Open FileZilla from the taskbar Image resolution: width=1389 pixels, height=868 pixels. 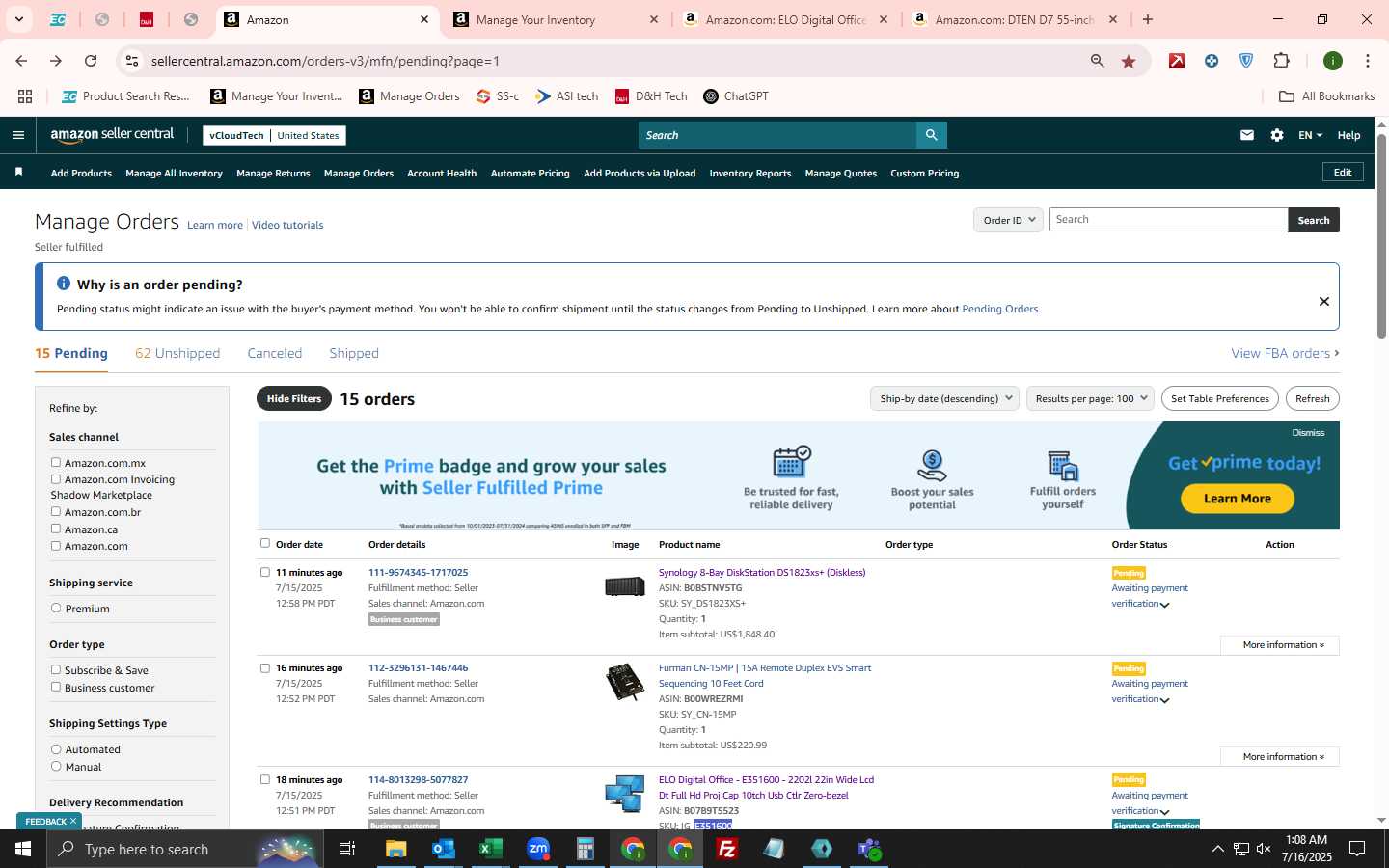coord(727,849)
